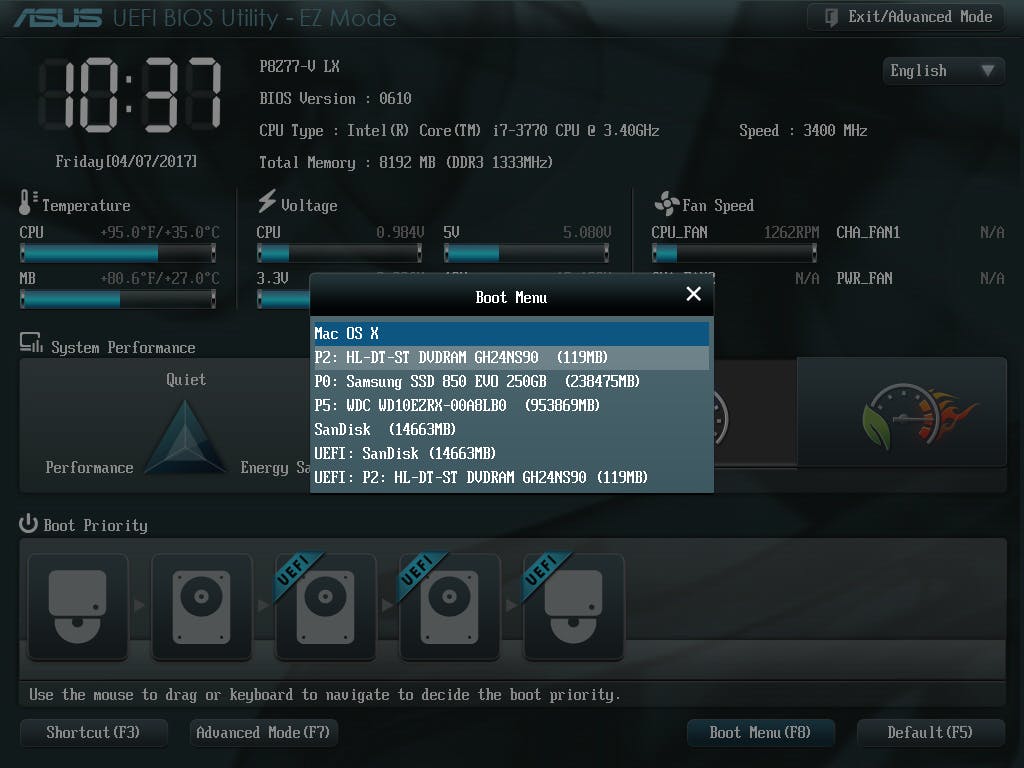The image size is (1024, 768).
Task: Select UEFI optical drive boot icon
Action: click(x=574, y=607)
